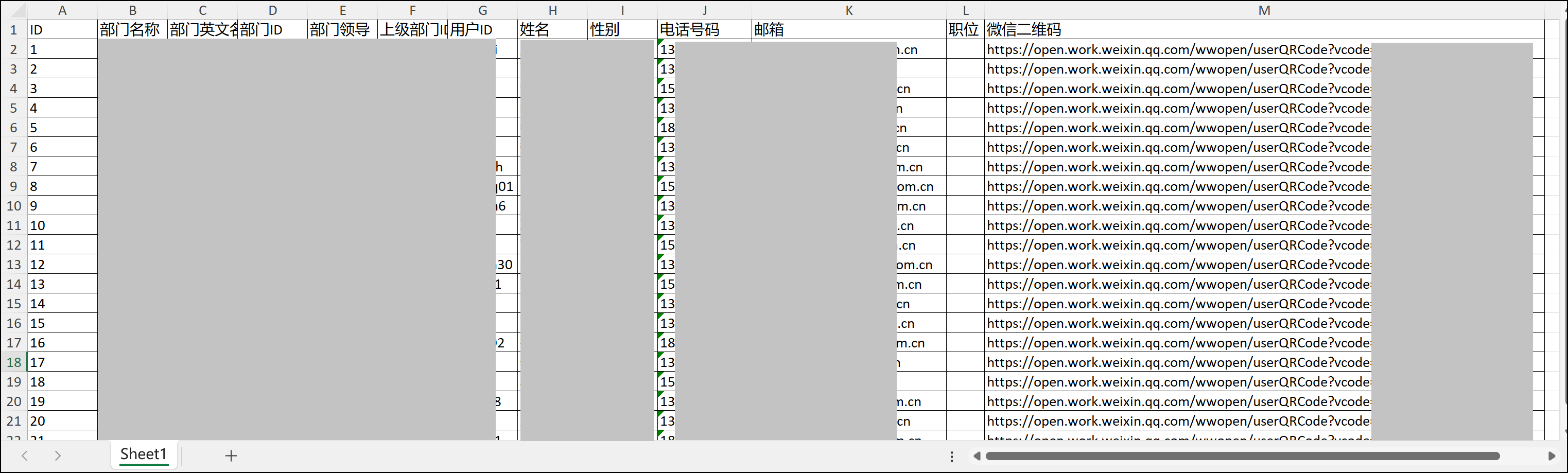This screenshot has height=473, width=1568.
Task: Click the empty 职位 cell in row 5
Action: [x=965, y=108]
